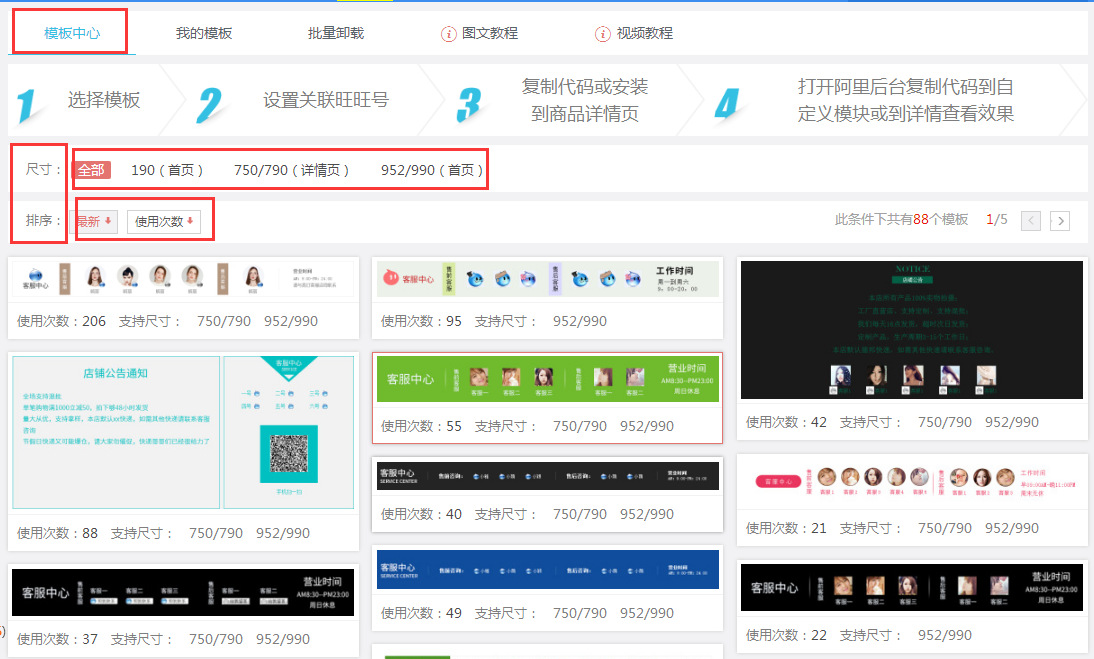Filter by size 190（首页）
The width and height of the screenshot is (1094, 659).
point(167,169)
